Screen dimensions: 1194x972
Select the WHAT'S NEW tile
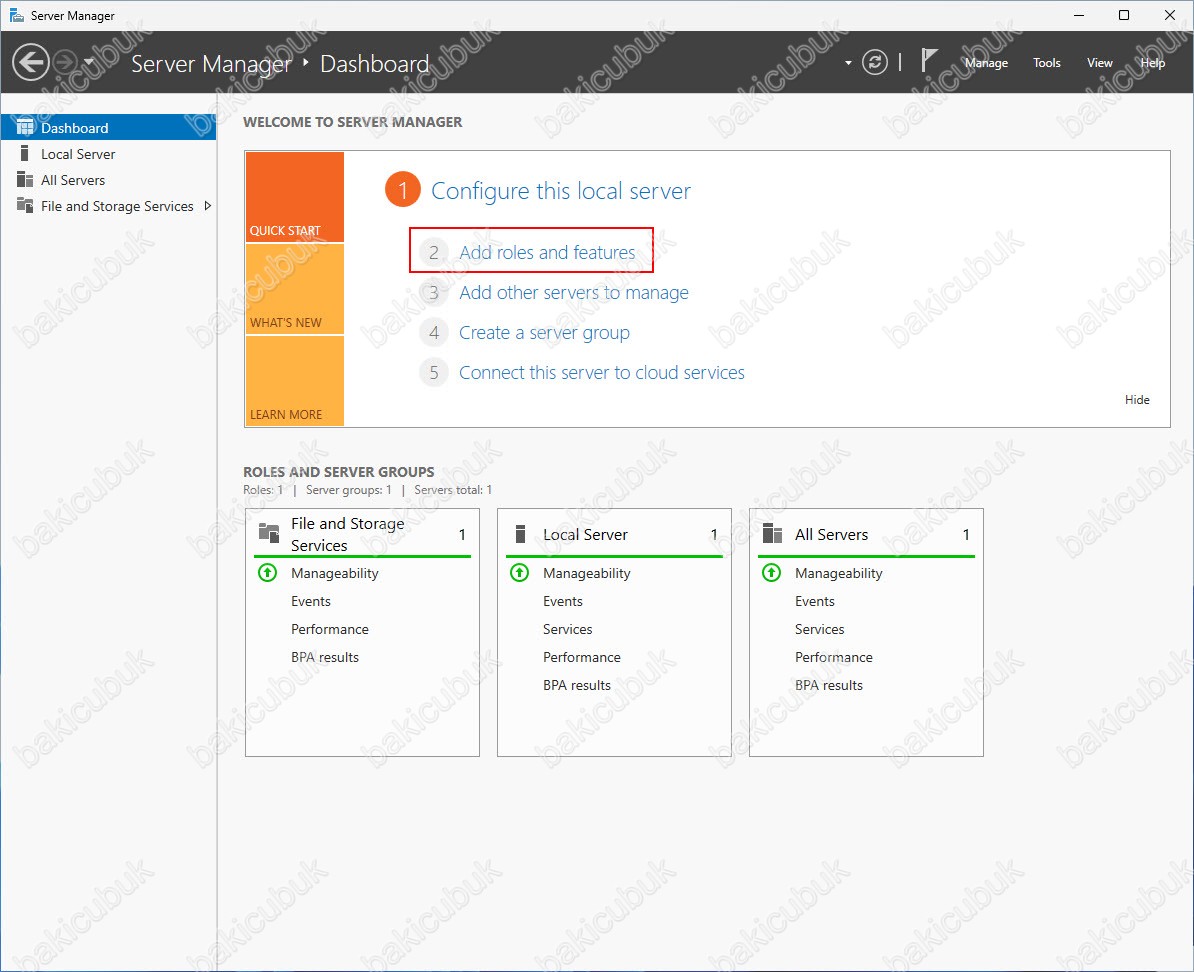(295, 289)
